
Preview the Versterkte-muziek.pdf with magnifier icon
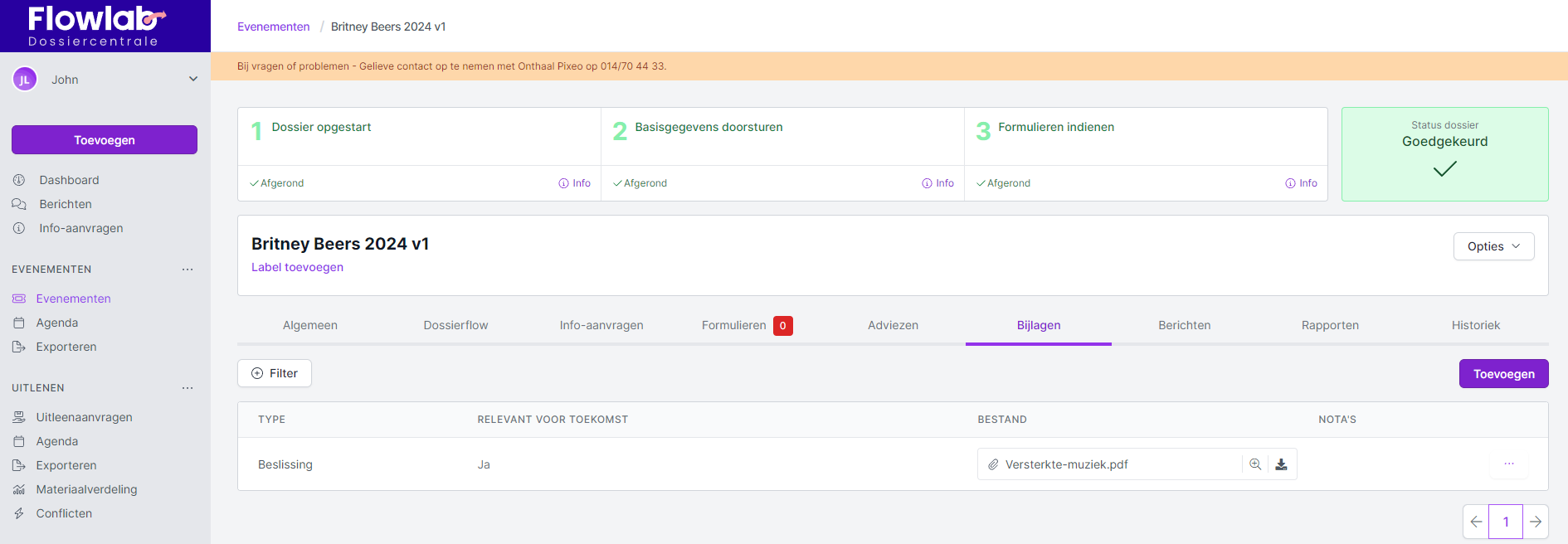[x=1255, y=464]
